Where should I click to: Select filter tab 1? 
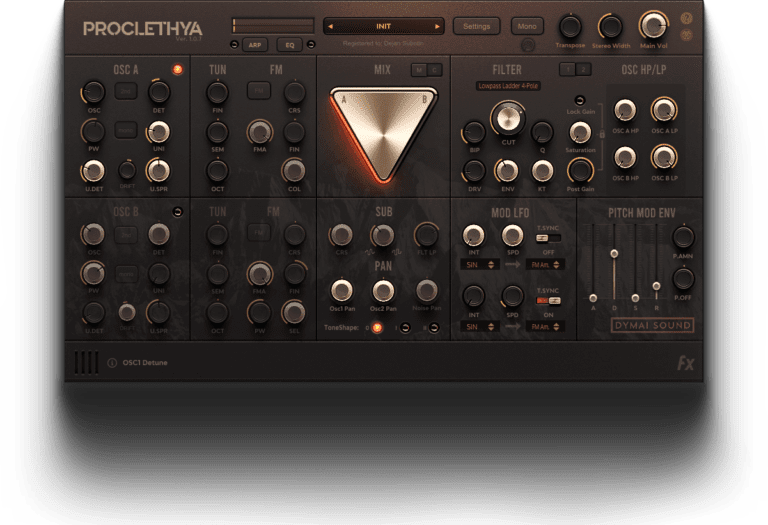pos(568,70)
